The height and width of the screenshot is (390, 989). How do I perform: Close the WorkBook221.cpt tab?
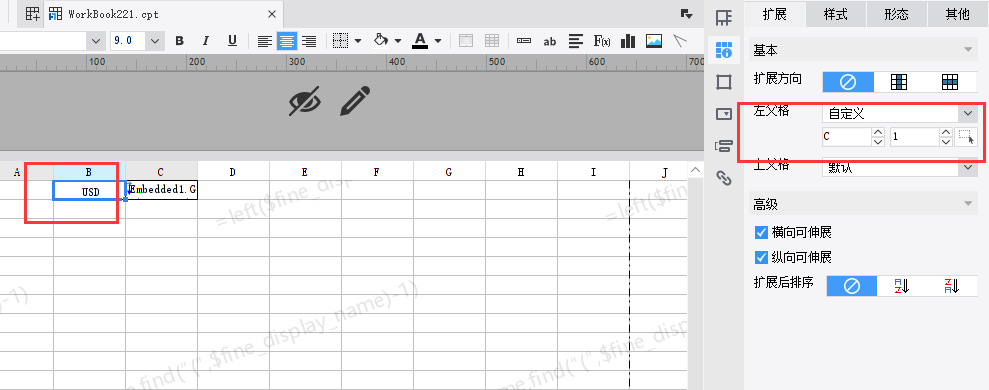(x=272, y=14)
